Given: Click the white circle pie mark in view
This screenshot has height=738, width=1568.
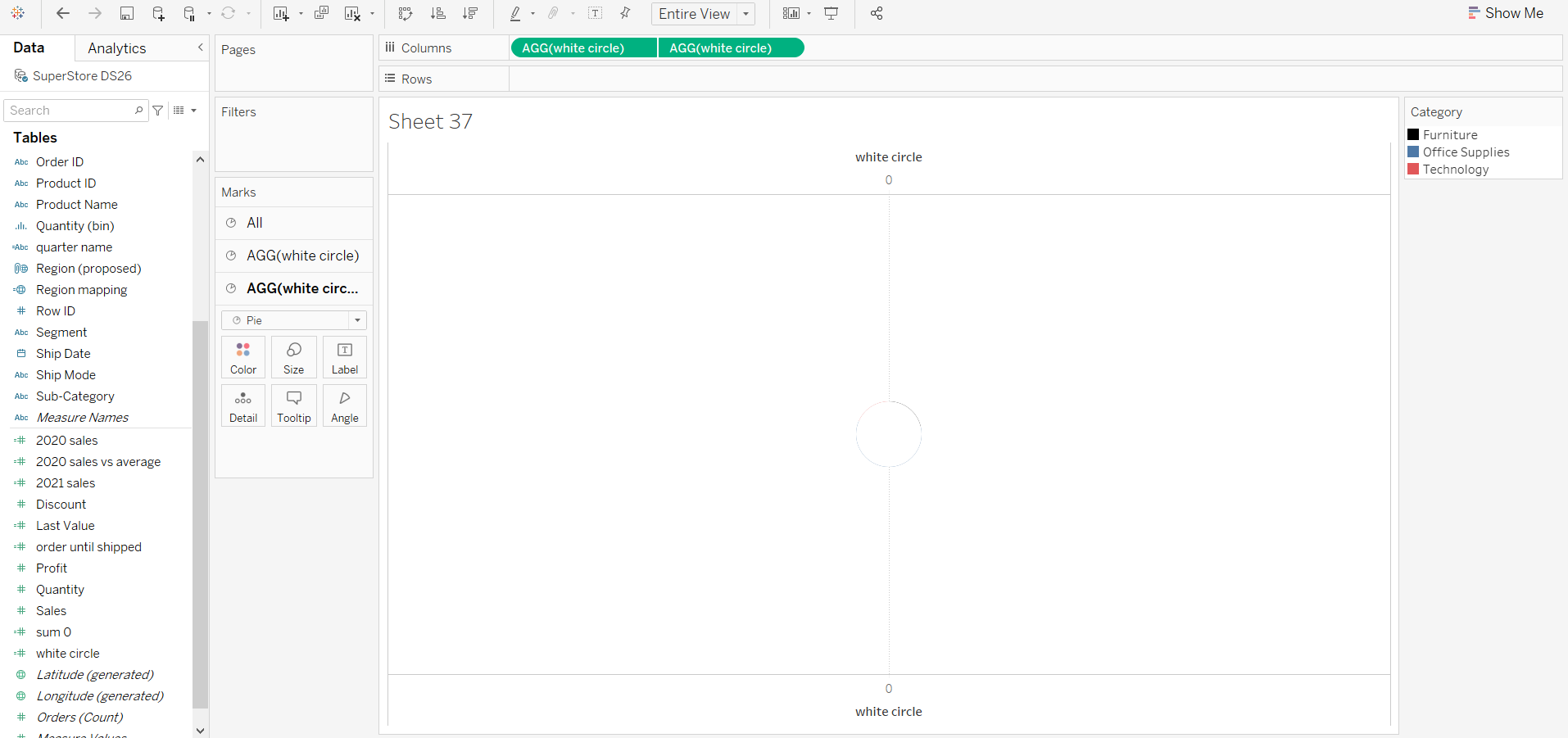Looking at the screenshot, I should pyautogui.click(x=889, y=434).
